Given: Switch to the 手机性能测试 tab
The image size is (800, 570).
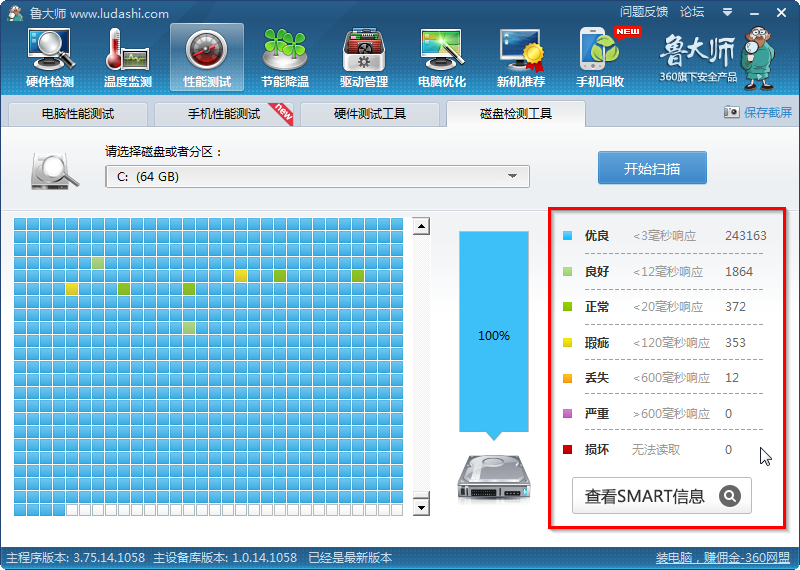Looking at the screenshot, I should [x=223, y=114].
